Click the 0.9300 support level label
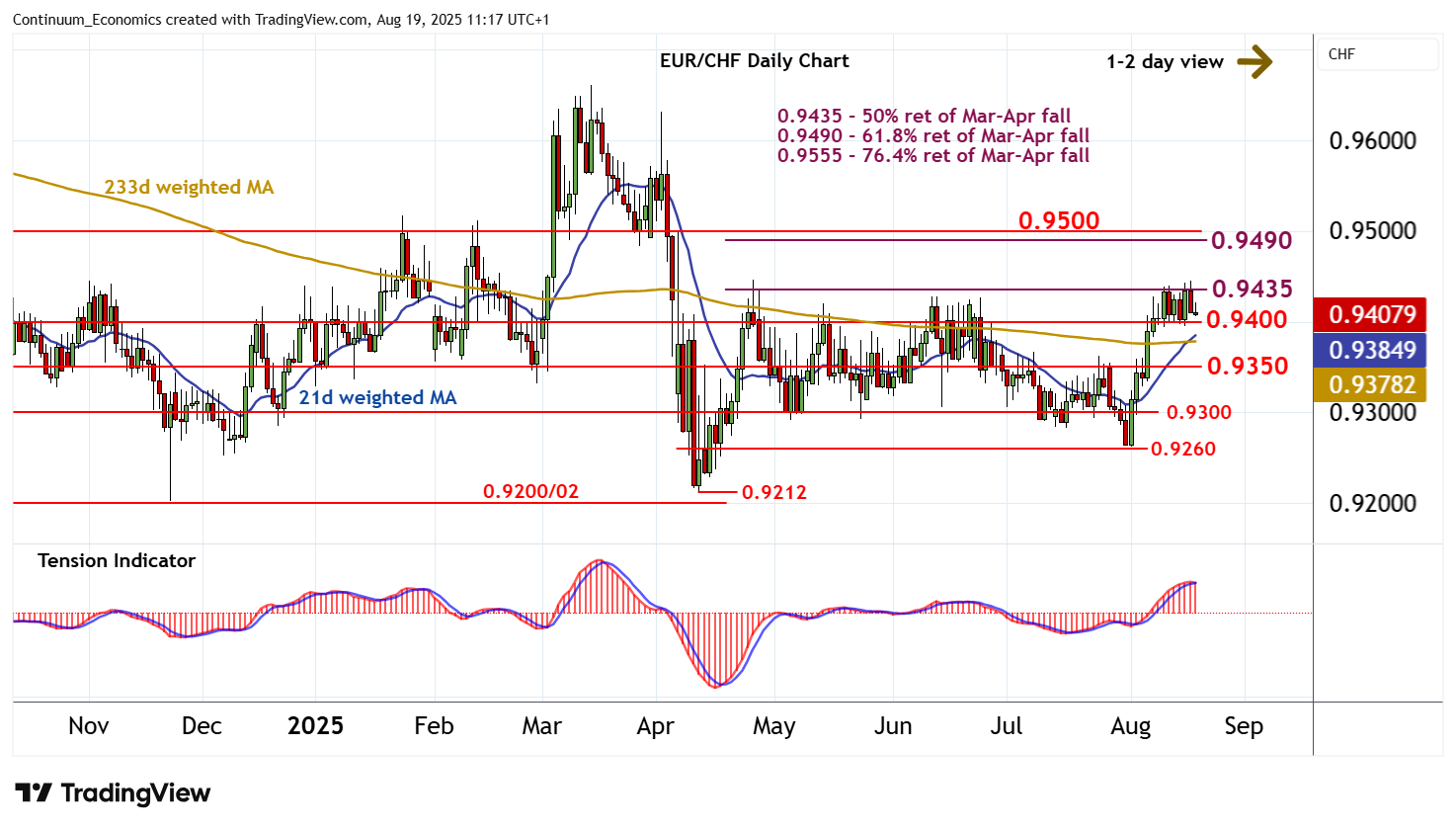 1199,412
